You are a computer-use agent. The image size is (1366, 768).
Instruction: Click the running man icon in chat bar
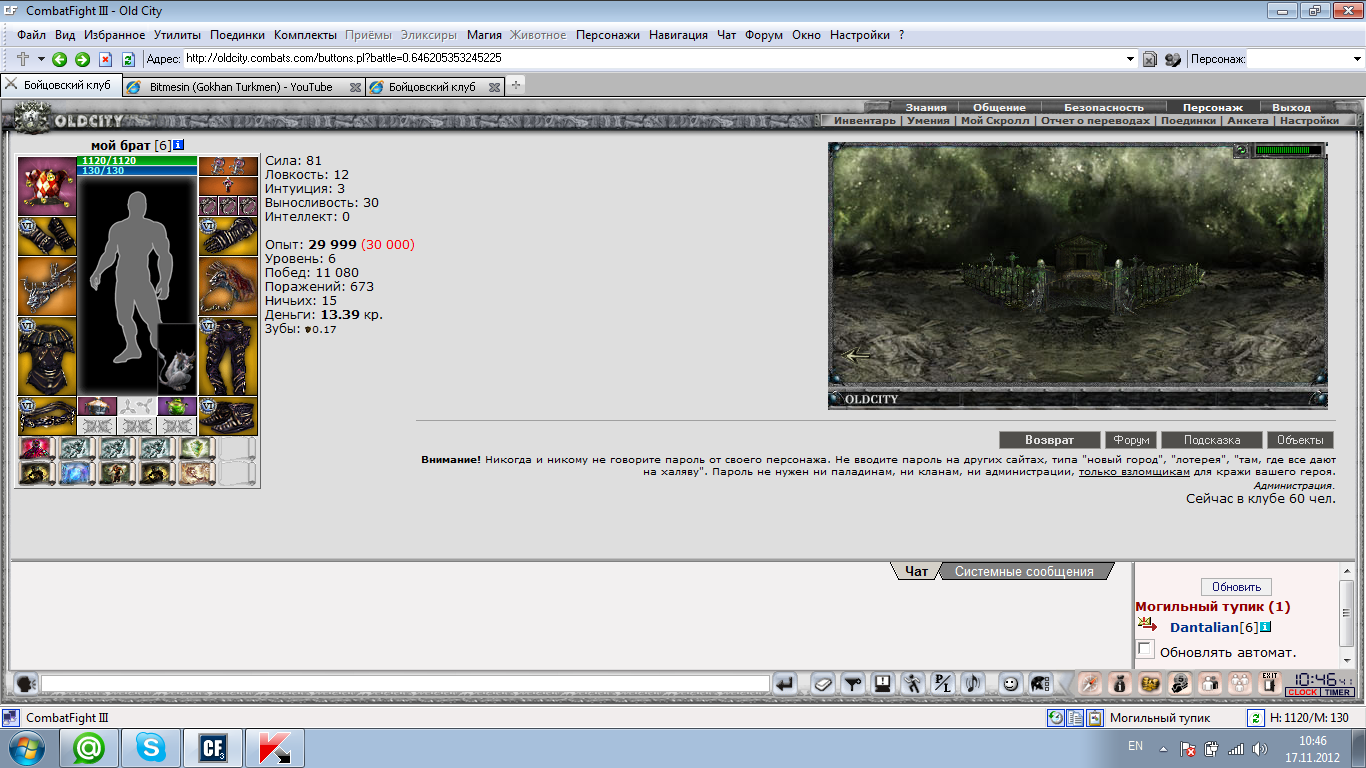[x=912, y=684]
